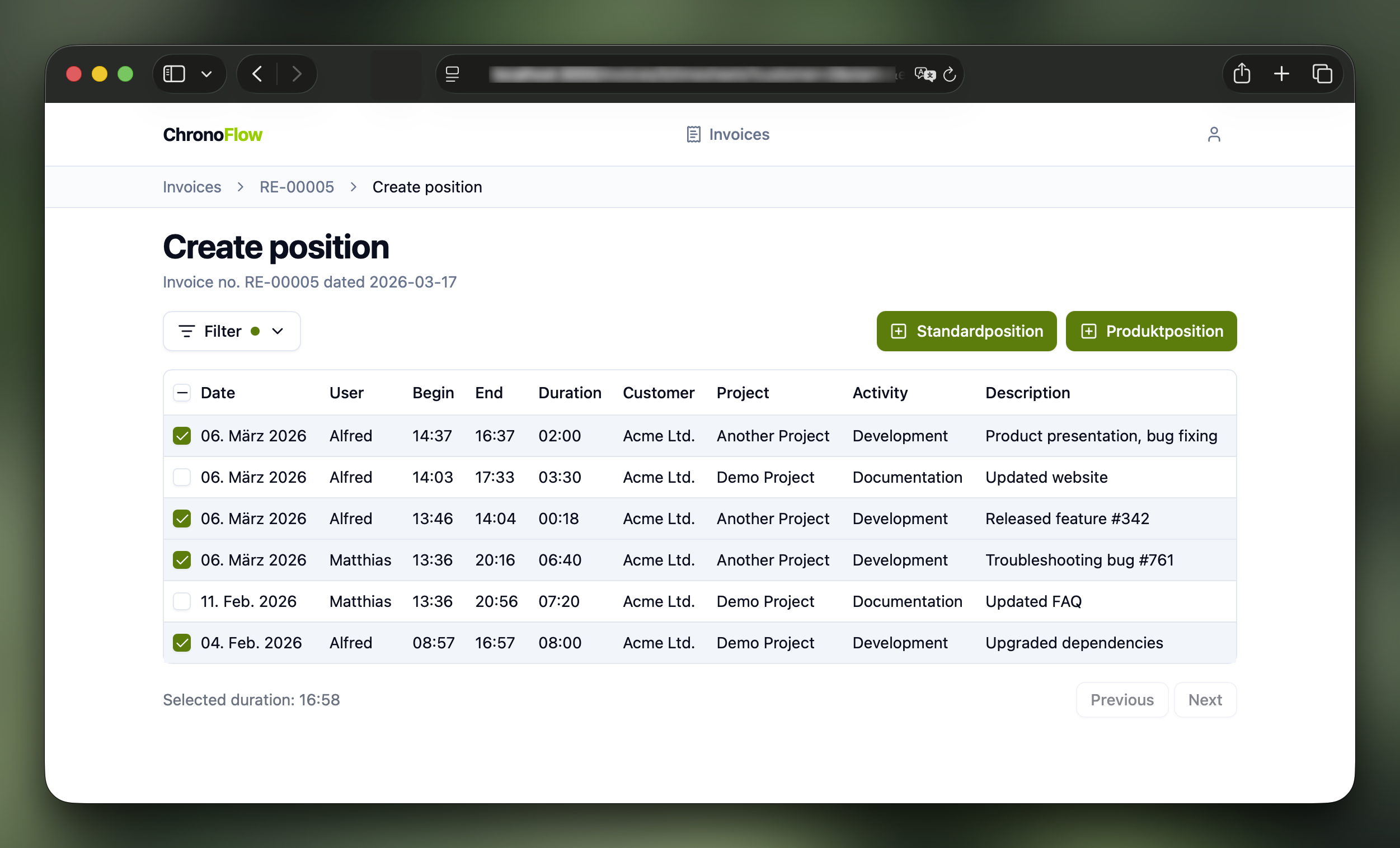Click the plus icon on Standardposition
1400x848 pixels.
click(899, 331)
